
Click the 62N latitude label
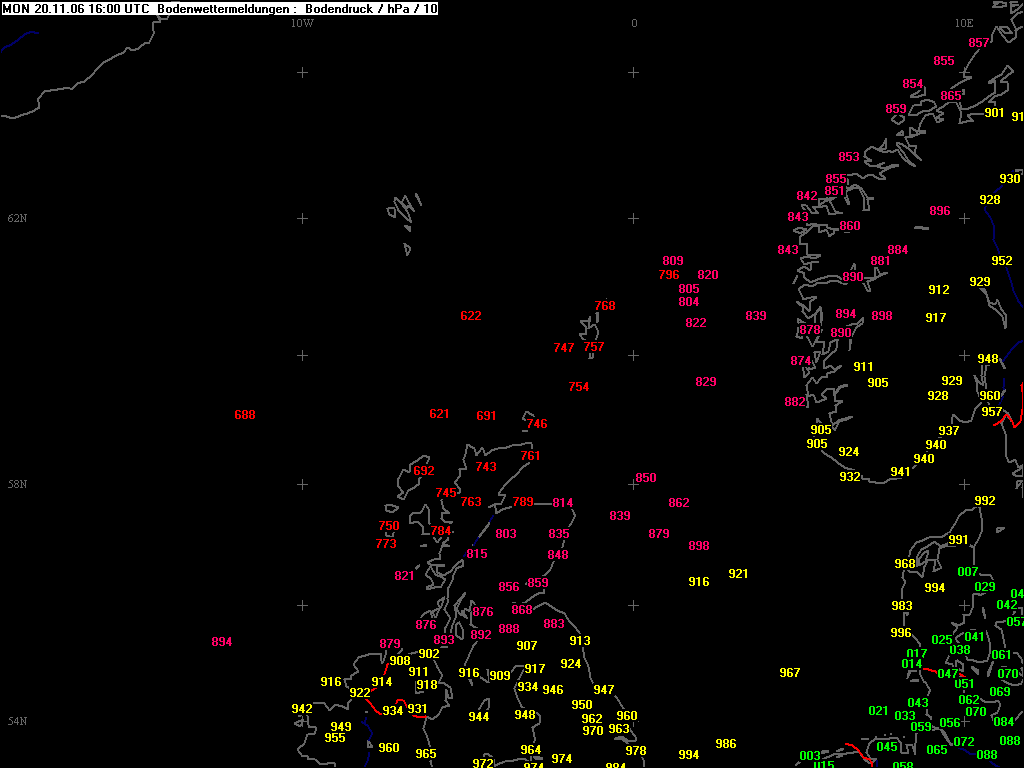(17, 218)
